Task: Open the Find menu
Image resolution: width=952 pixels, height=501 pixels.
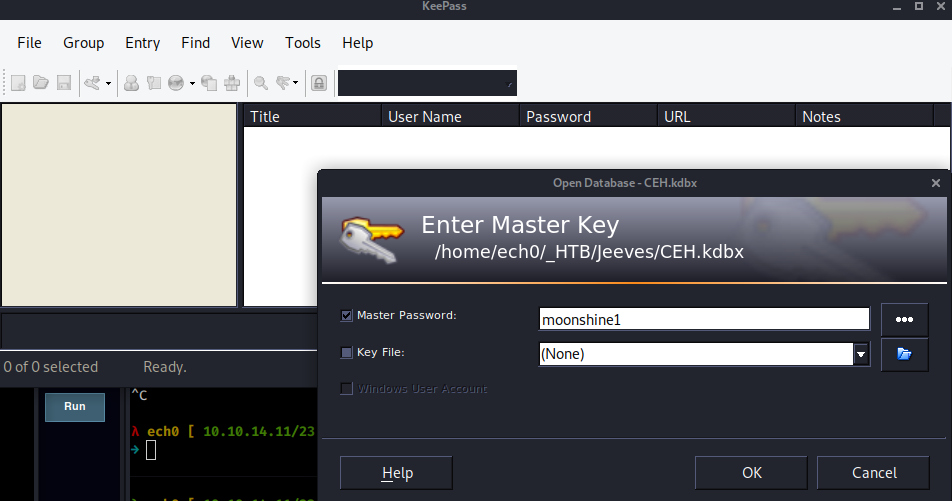Action: (x=196, y=43)
